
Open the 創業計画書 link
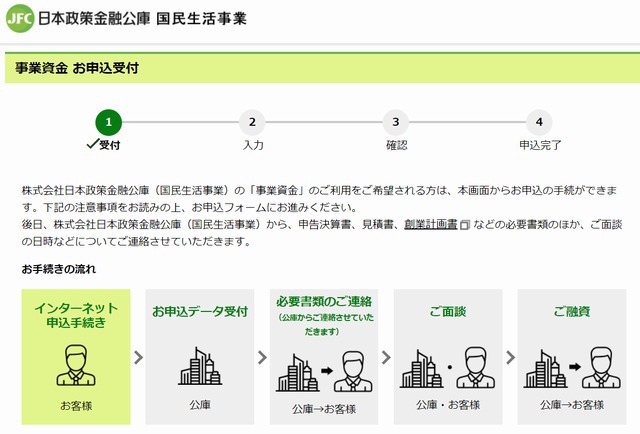431,225
